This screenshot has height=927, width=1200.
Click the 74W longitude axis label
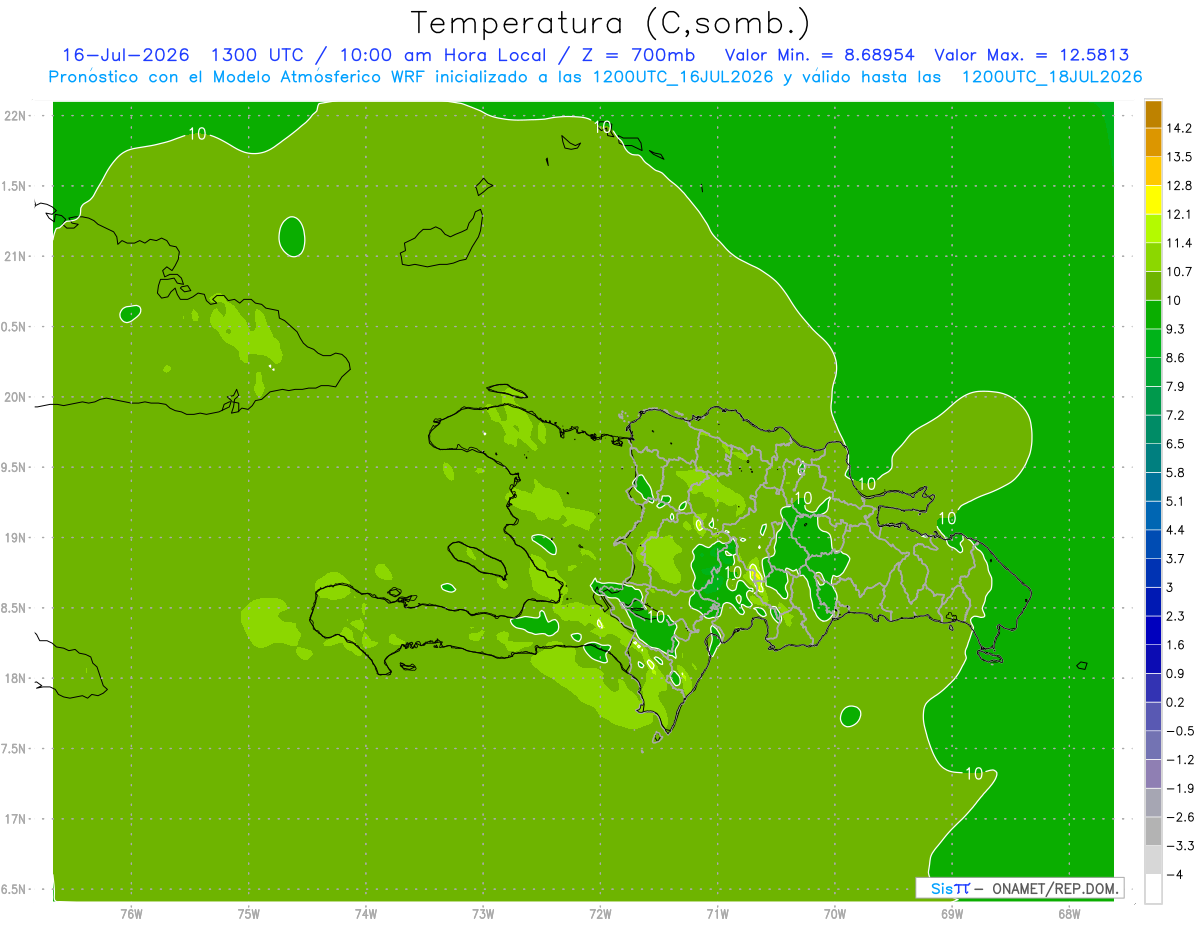366,913
